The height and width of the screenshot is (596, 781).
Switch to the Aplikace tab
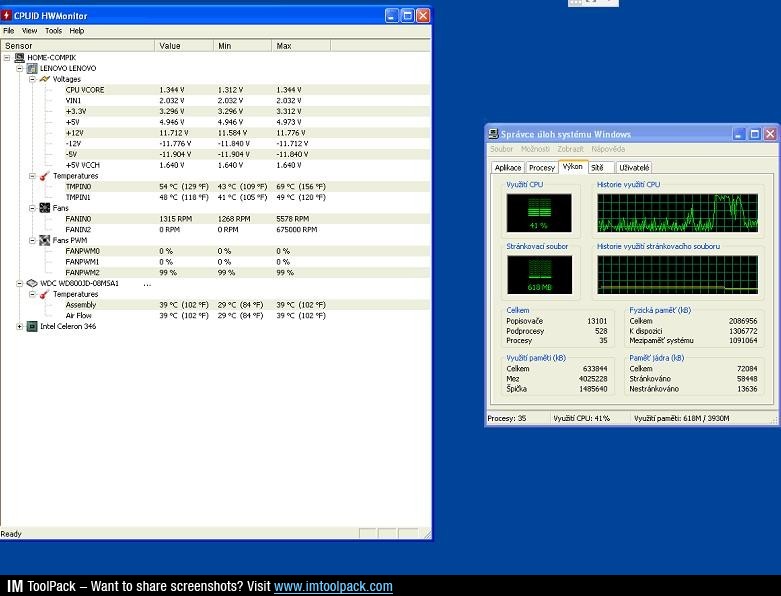[508, 168]
